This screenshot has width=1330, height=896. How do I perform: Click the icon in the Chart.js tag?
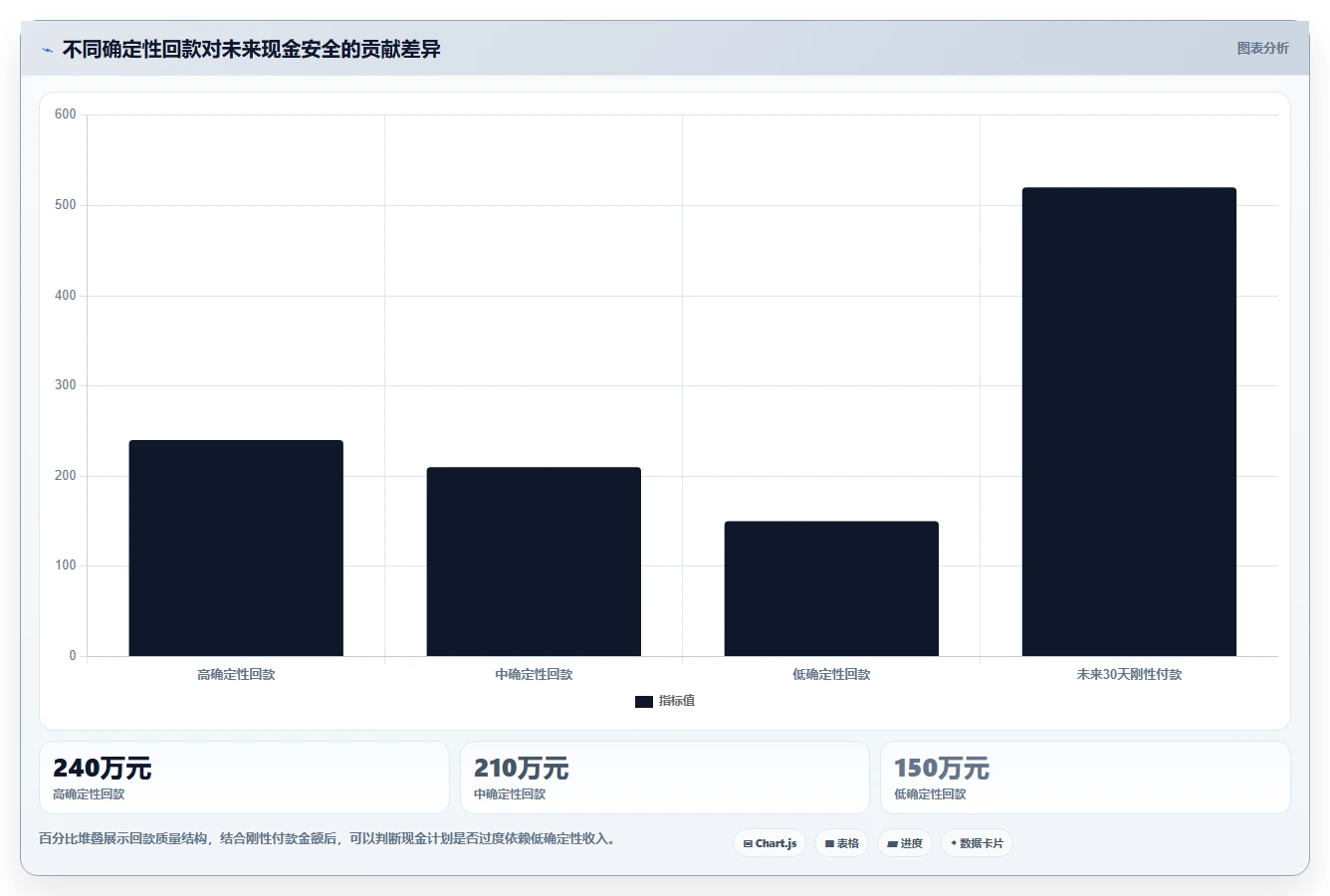coord(748,843)
